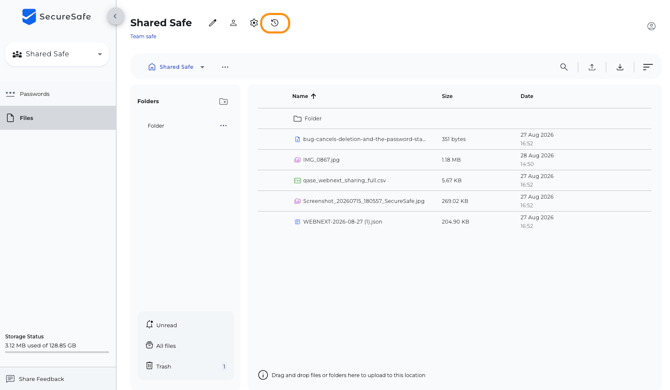Open the Folder row in the file list
Image resolution: width=670 pixels, height=390 pixels.
click(455, 118)
